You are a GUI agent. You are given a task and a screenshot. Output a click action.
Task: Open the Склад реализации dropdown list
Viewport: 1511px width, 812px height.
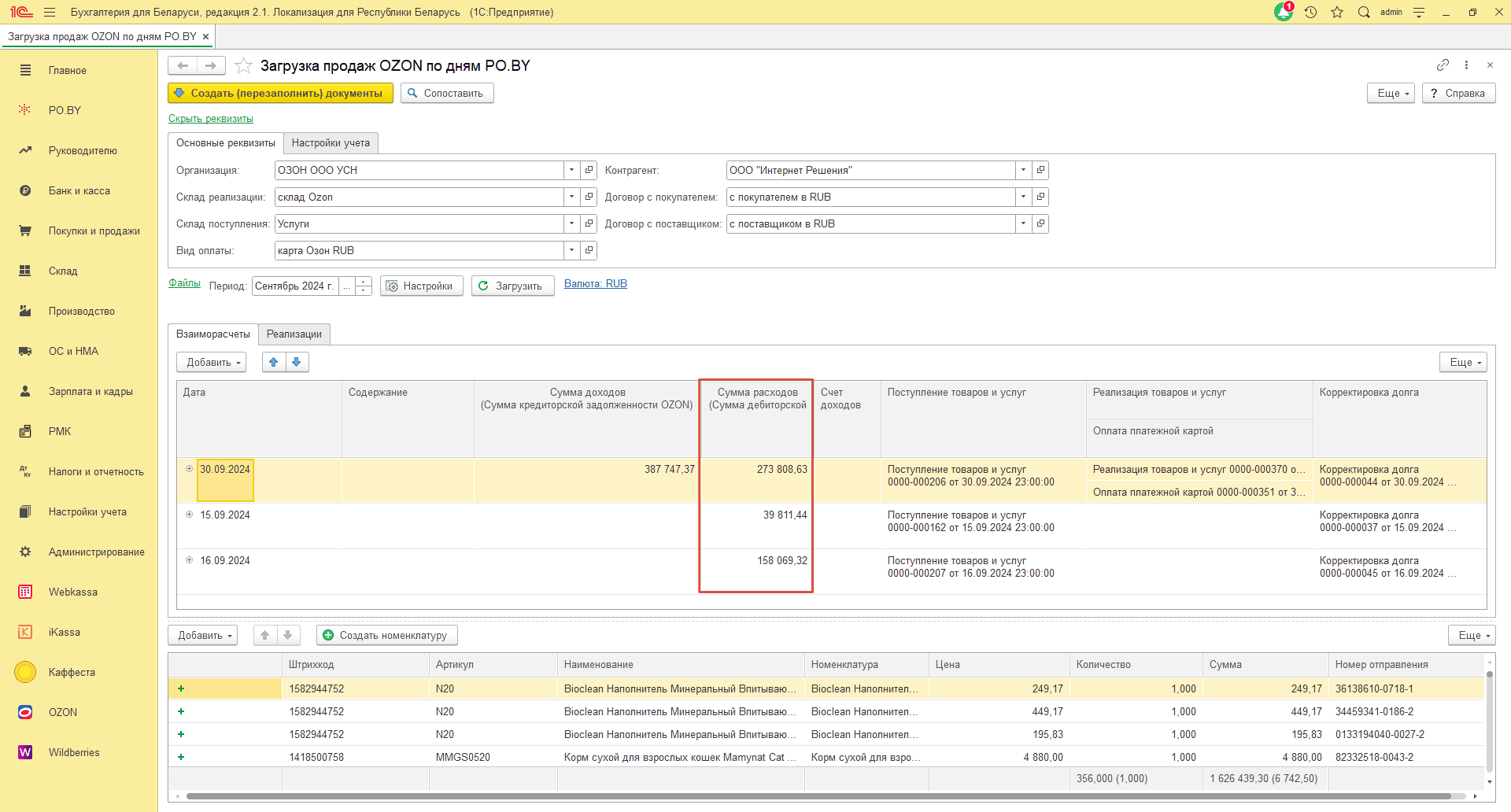[x=572, y=197]
